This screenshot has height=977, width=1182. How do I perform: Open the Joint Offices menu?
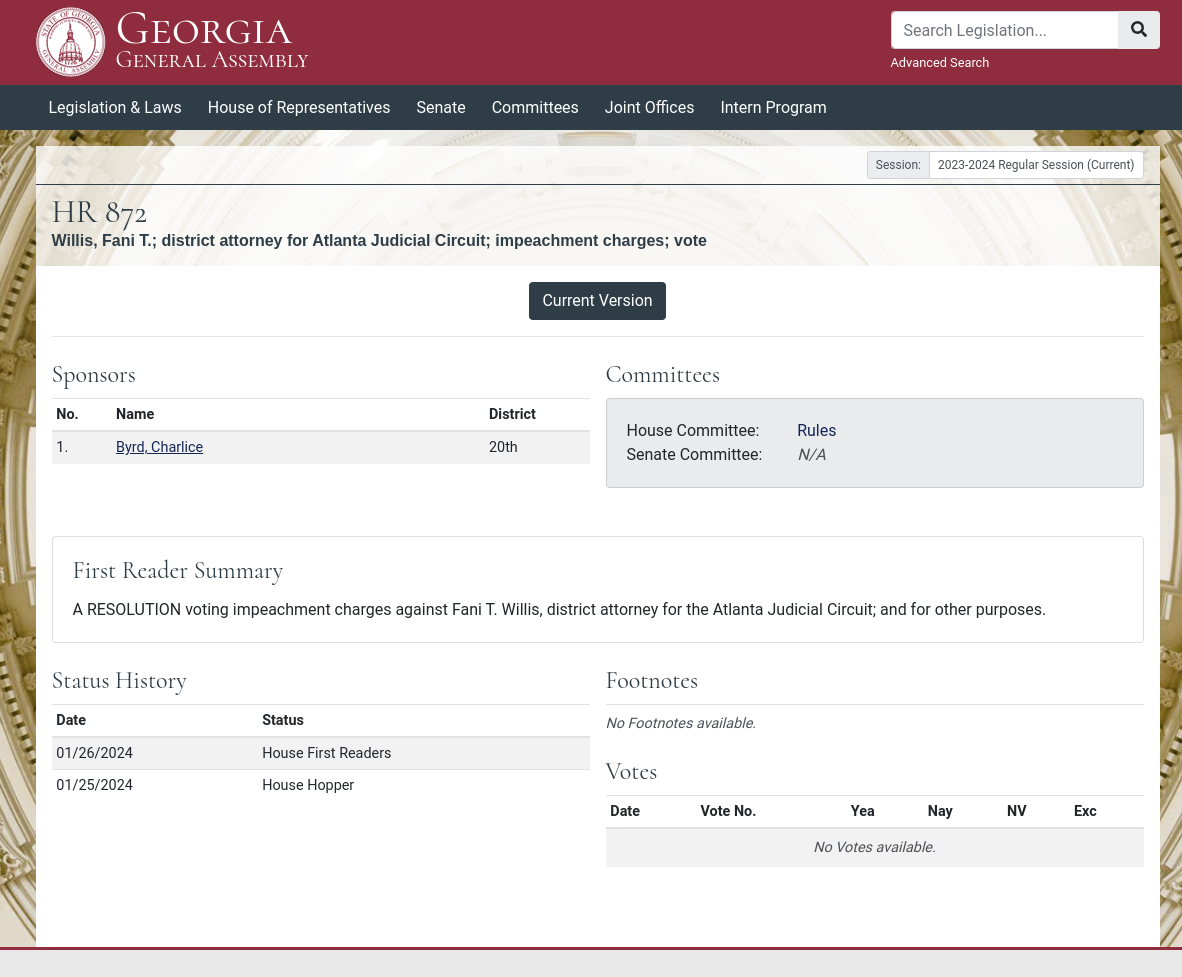coord(649,108)
